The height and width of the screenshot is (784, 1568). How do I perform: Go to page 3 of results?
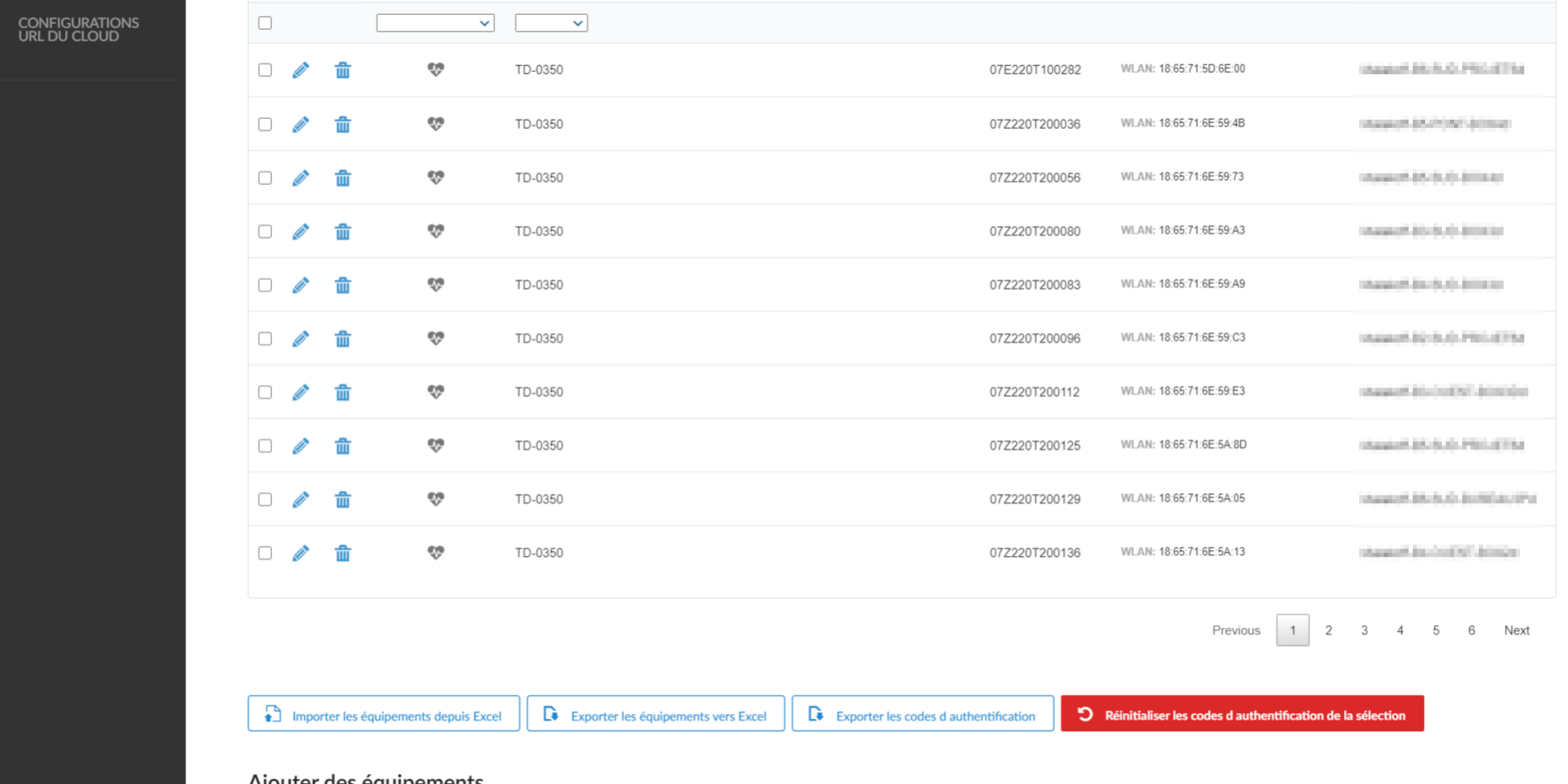[x=1364, y=630]
